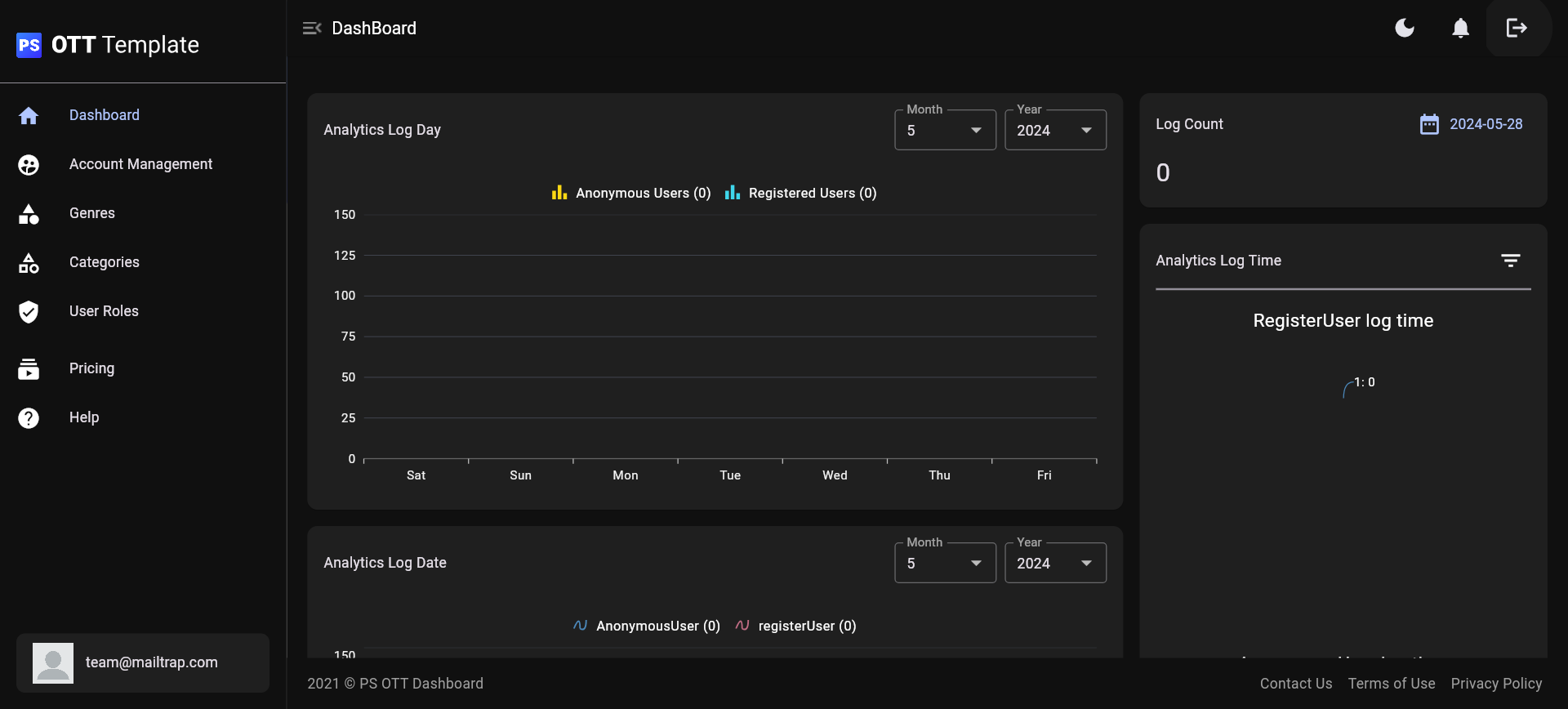Viewport: 1568px width, 709px height.
Task: Toggle Registered Users legend series
Action: (x=800, y=194)
